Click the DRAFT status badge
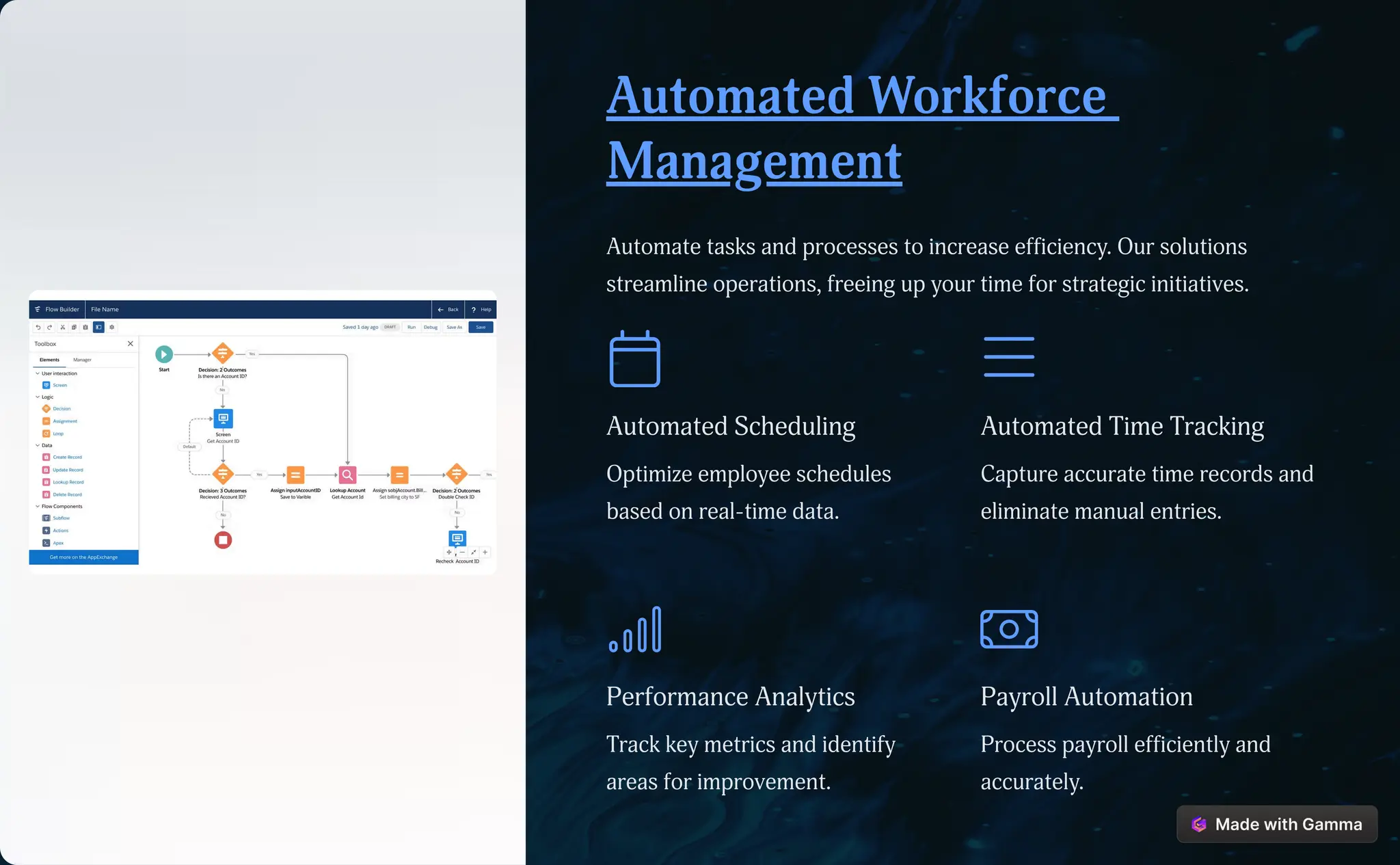This screenshot has height=865, width=1400. pos(390,328)
